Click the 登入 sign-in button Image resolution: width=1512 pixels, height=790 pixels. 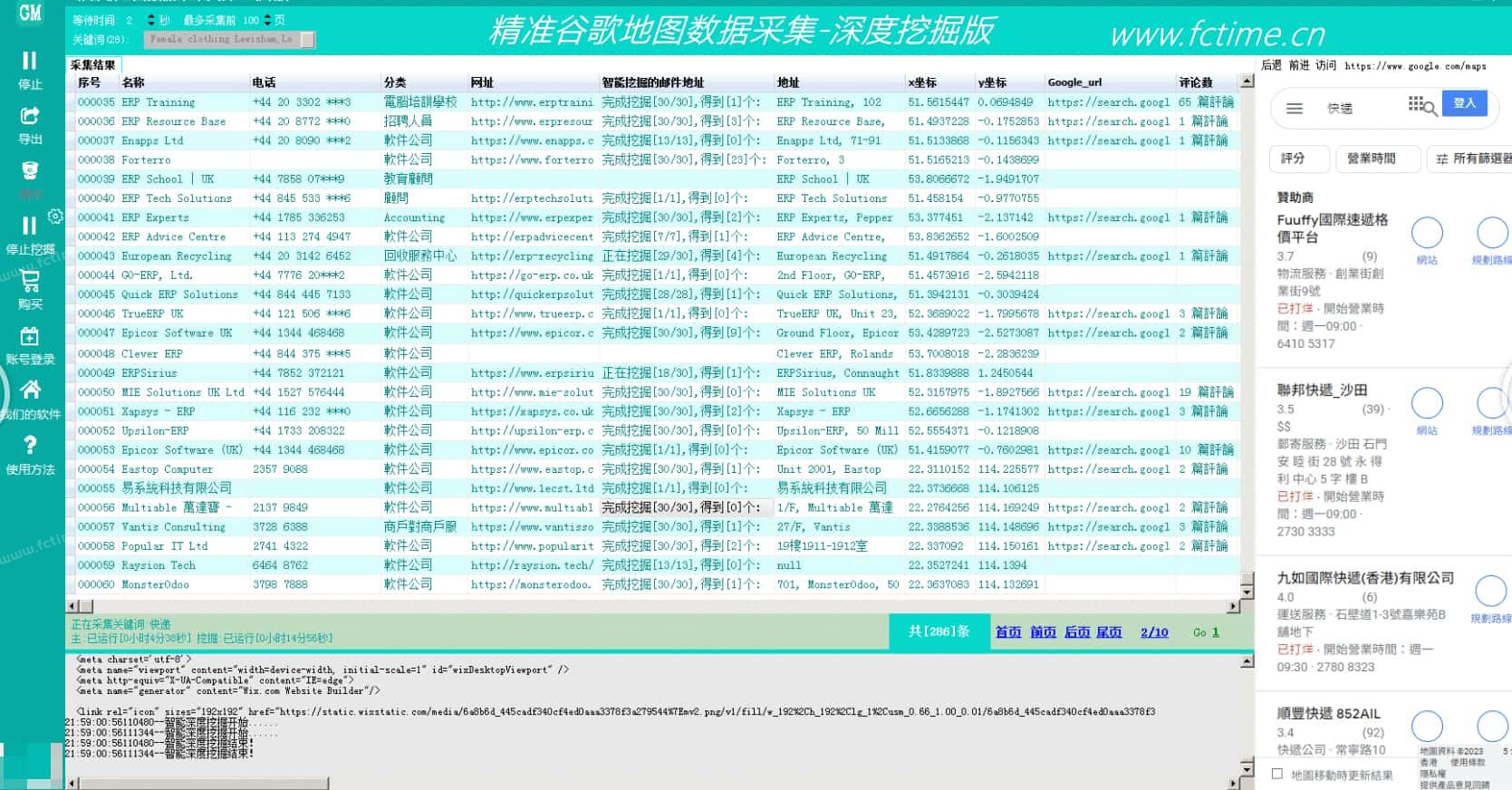[1465, 103]
